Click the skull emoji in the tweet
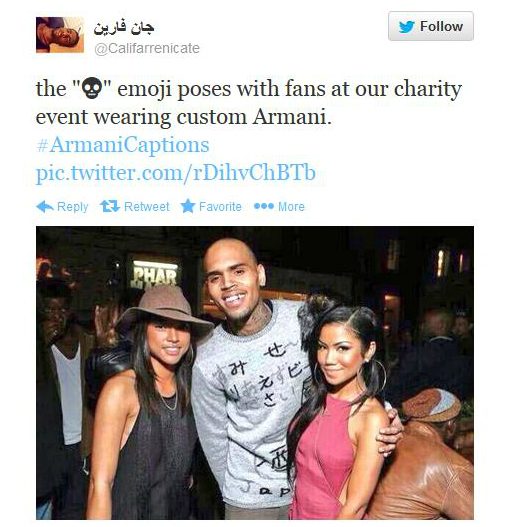Screen dimensions: 510x527 pos(92,88)
